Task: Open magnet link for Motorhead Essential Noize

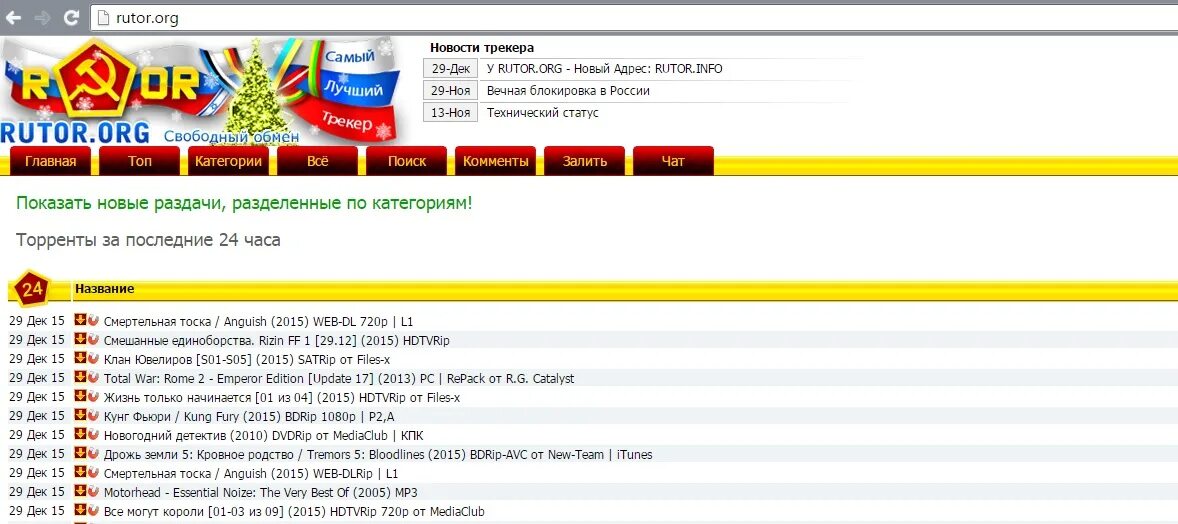Action: coord(93,491)
